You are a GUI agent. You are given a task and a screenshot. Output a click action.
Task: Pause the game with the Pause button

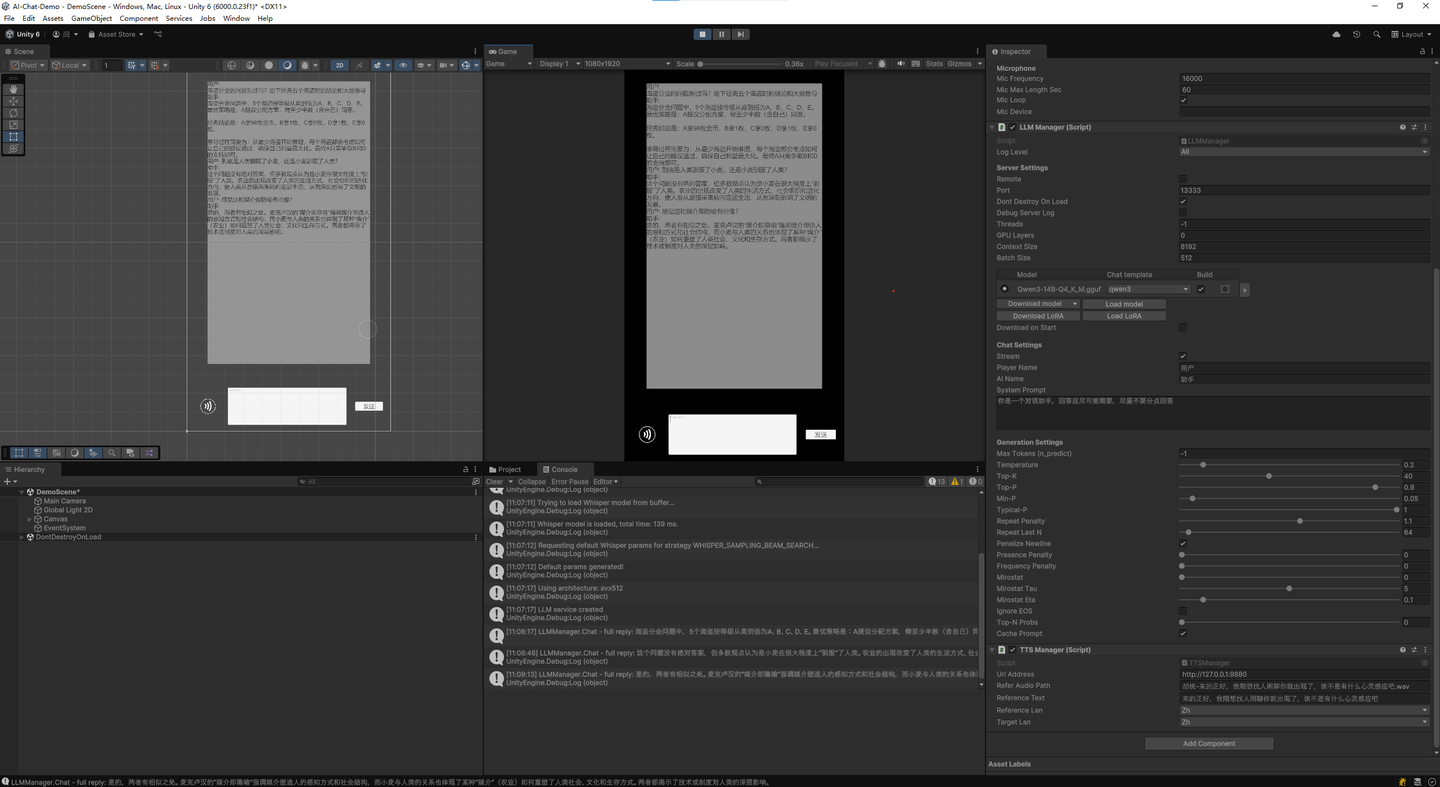[x=721, y=34]
